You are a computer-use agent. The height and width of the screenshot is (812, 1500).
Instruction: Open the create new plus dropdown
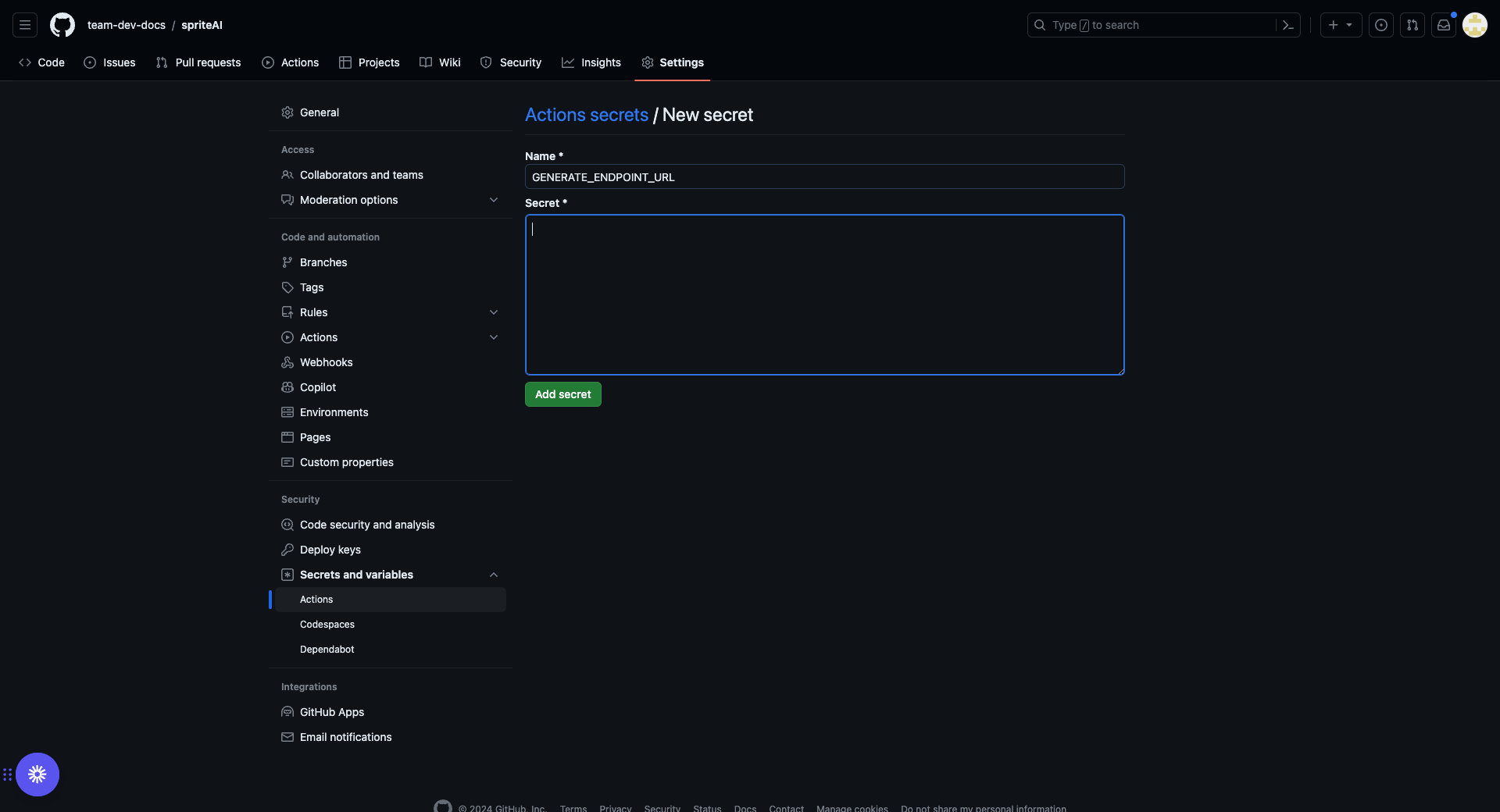click(1341, 25)
